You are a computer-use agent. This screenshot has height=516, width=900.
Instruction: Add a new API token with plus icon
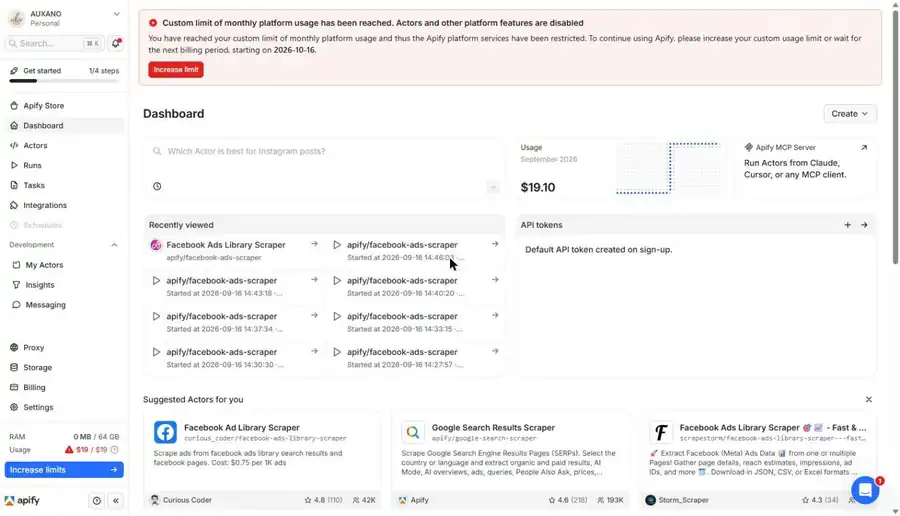point(848,225)
